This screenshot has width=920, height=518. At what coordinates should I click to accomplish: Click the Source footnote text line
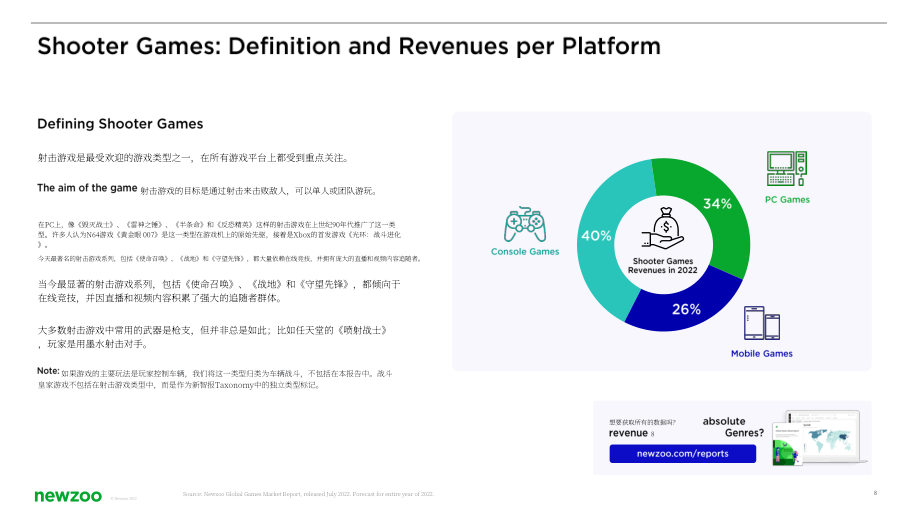pos(308,494)
